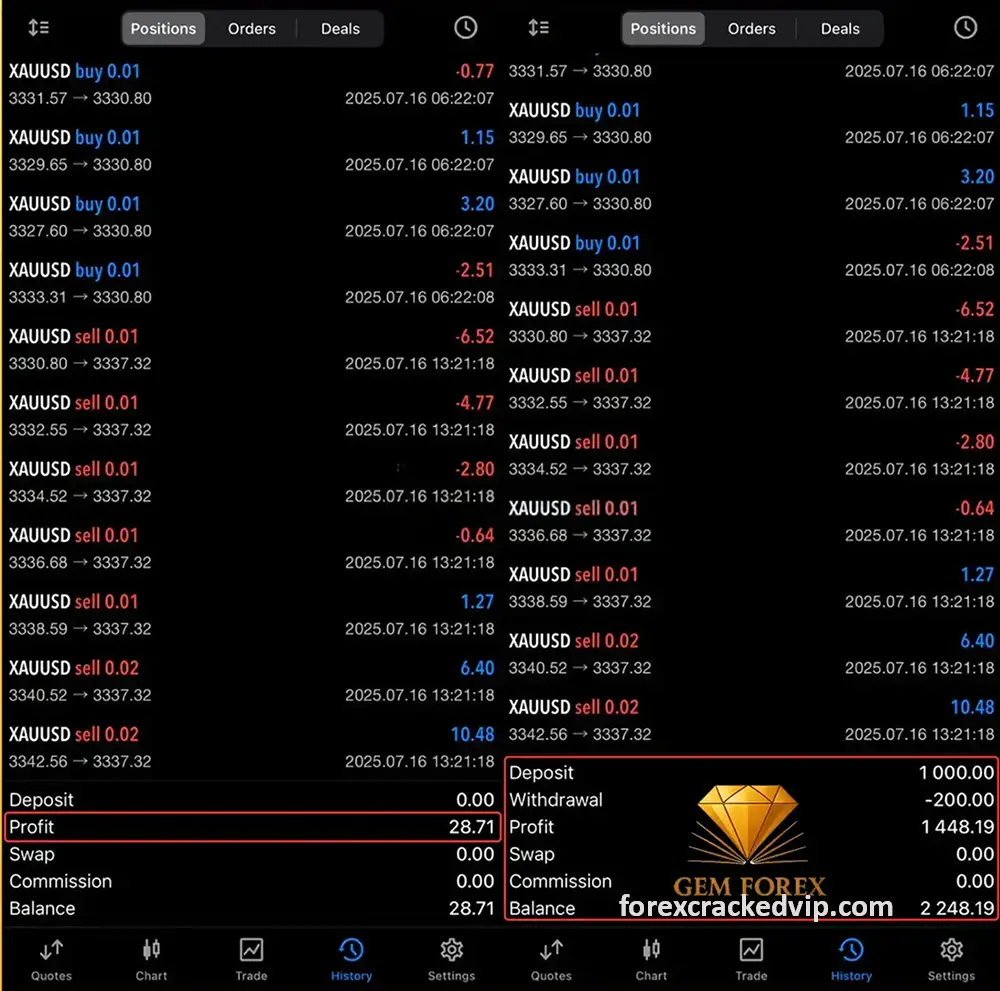Open right panel sell position with -4.77 loss
1000x991 pixels.
coord(751,388)
